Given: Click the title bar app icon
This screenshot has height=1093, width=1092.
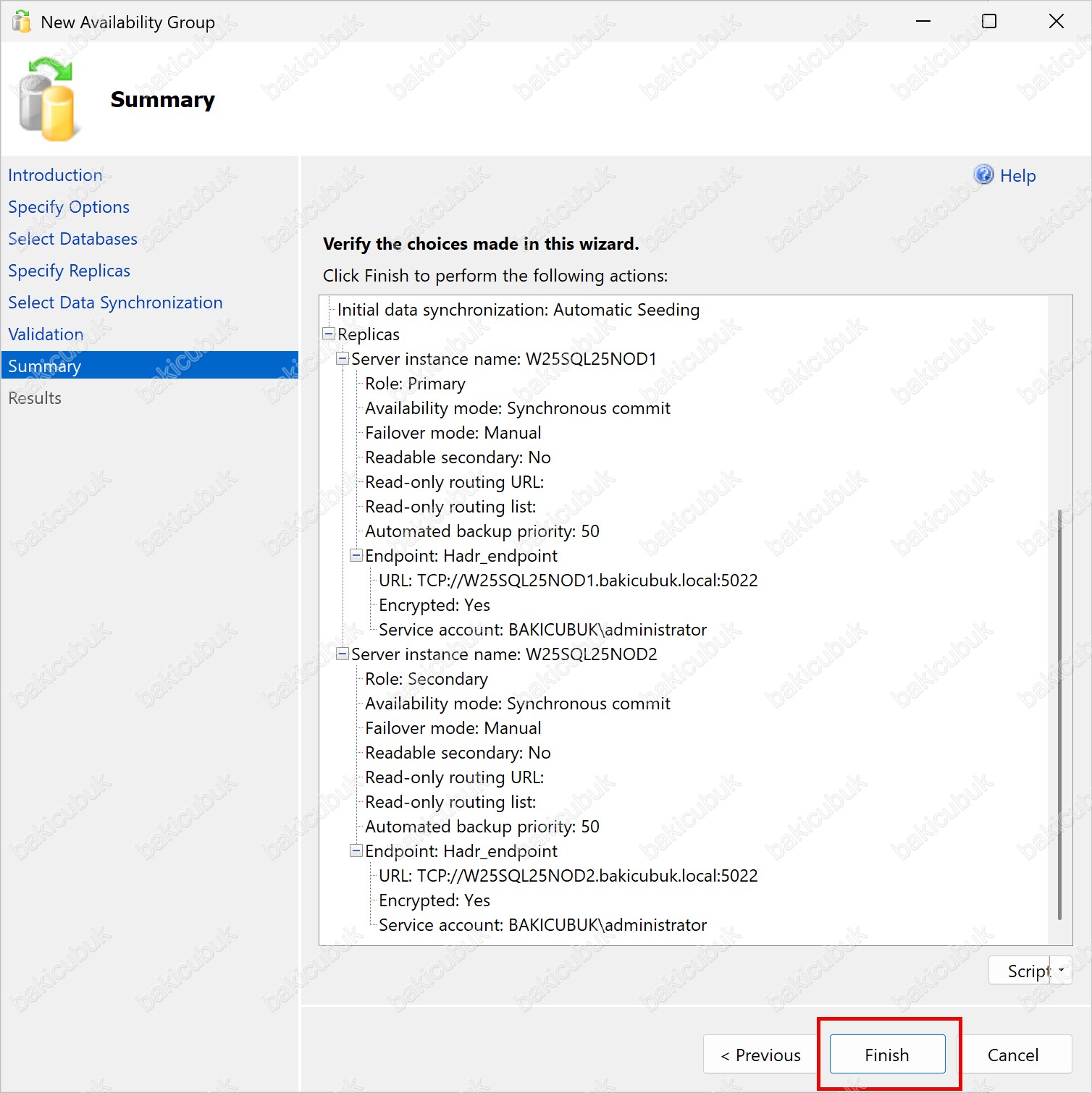Looking at the screenshot, I should (22, 22).
